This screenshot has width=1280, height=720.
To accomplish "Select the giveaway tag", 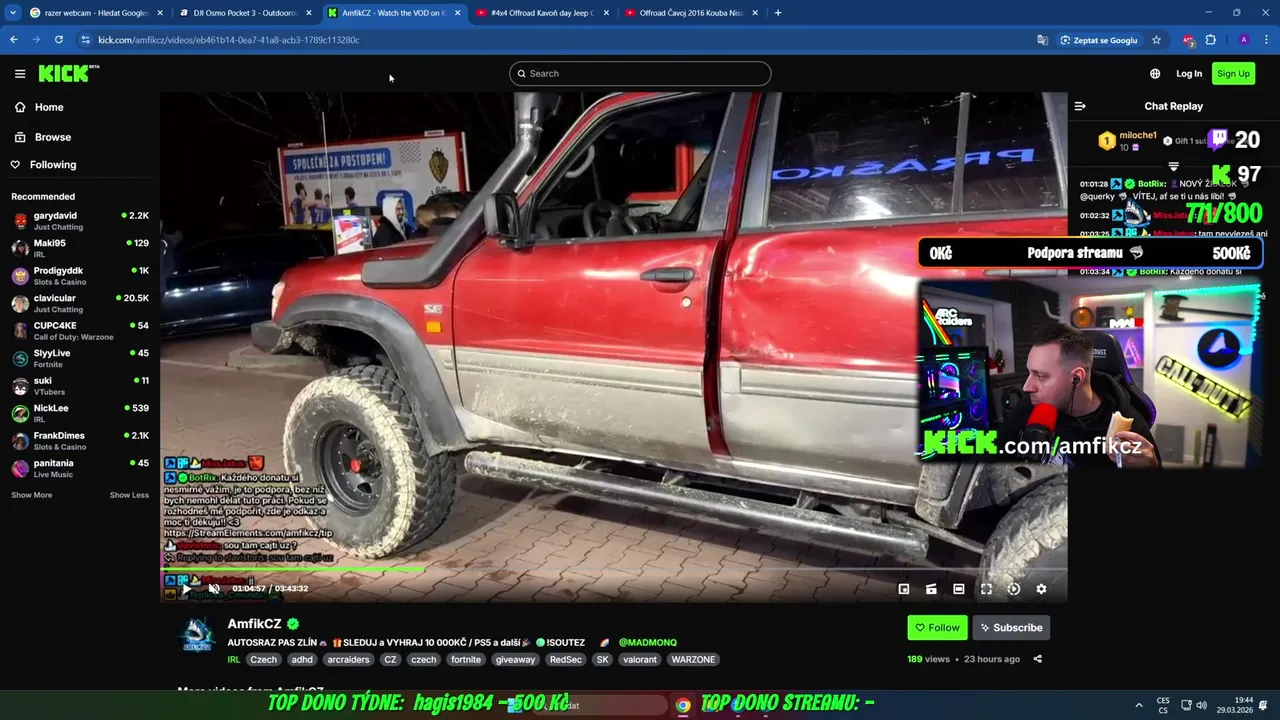I will (515, 660).
